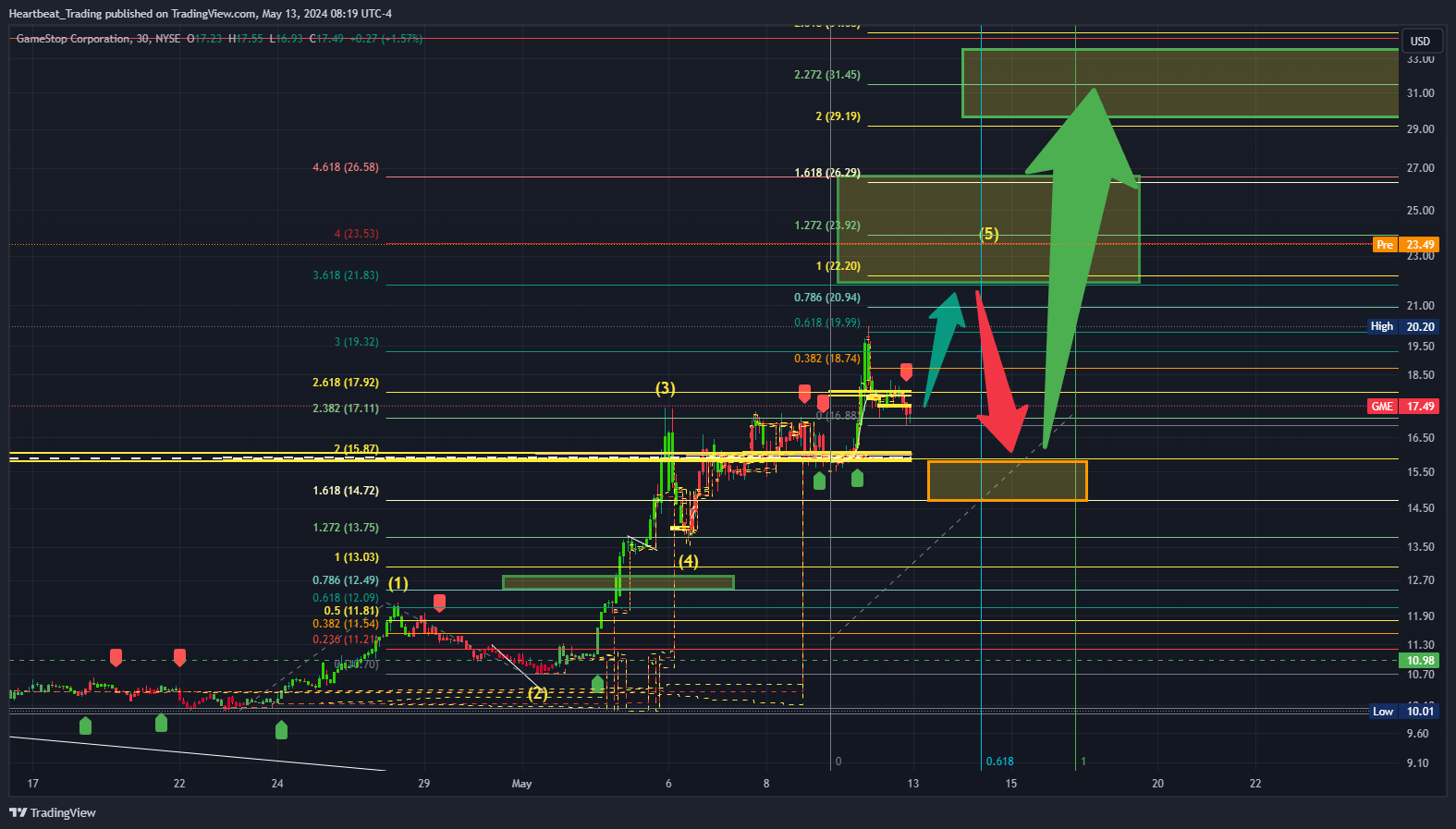
Task: Select the 1 (13.03) Fibonacci label
Action: click(x=357, y=557)
